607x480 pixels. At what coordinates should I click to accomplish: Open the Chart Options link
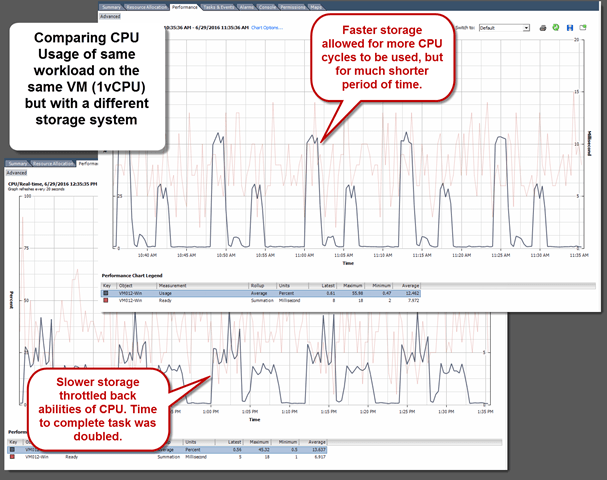266,28
